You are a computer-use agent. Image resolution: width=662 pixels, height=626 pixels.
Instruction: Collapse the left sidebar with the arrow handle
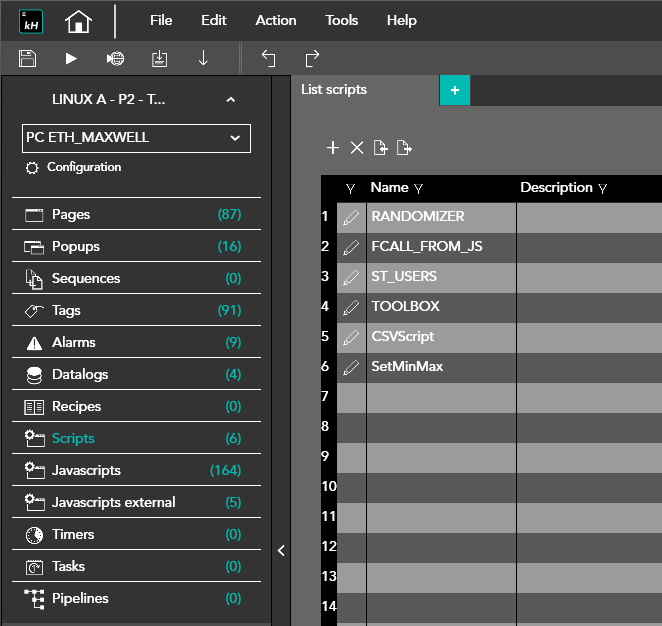click(281, 550)
